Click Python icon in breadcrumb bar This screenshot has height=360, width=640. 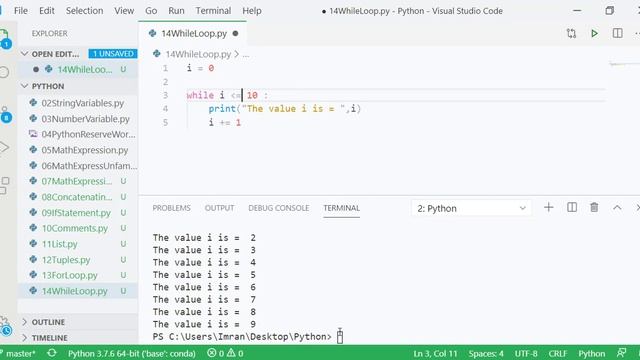point(157,53)
